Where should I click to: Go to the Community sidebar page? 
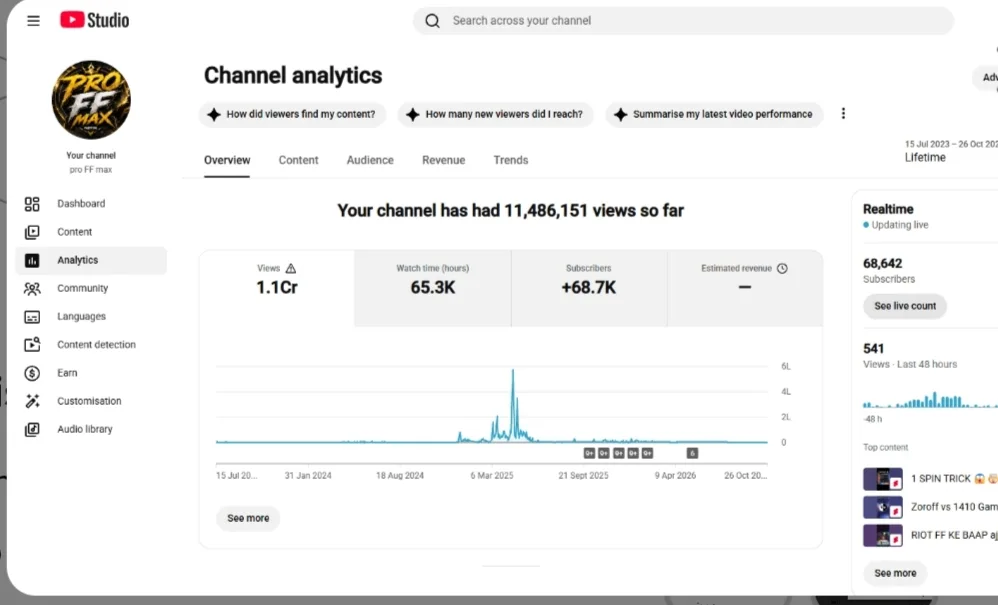pos(91,288)
